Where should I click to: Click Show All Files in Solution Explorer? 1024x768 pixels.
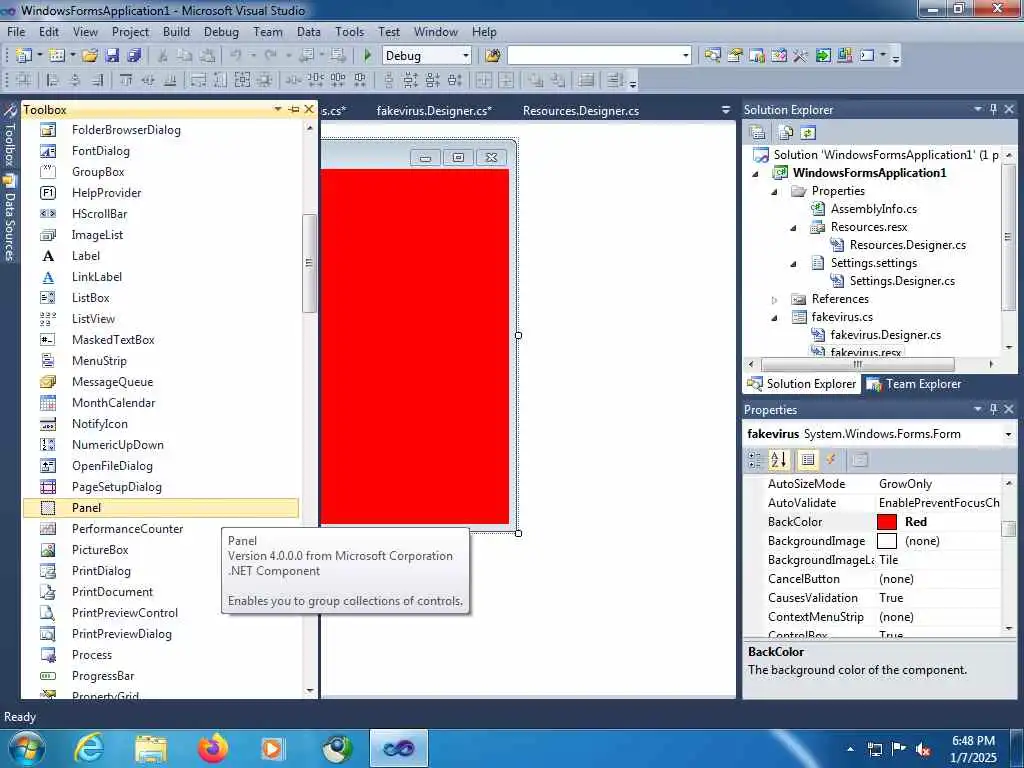[786, 133]
